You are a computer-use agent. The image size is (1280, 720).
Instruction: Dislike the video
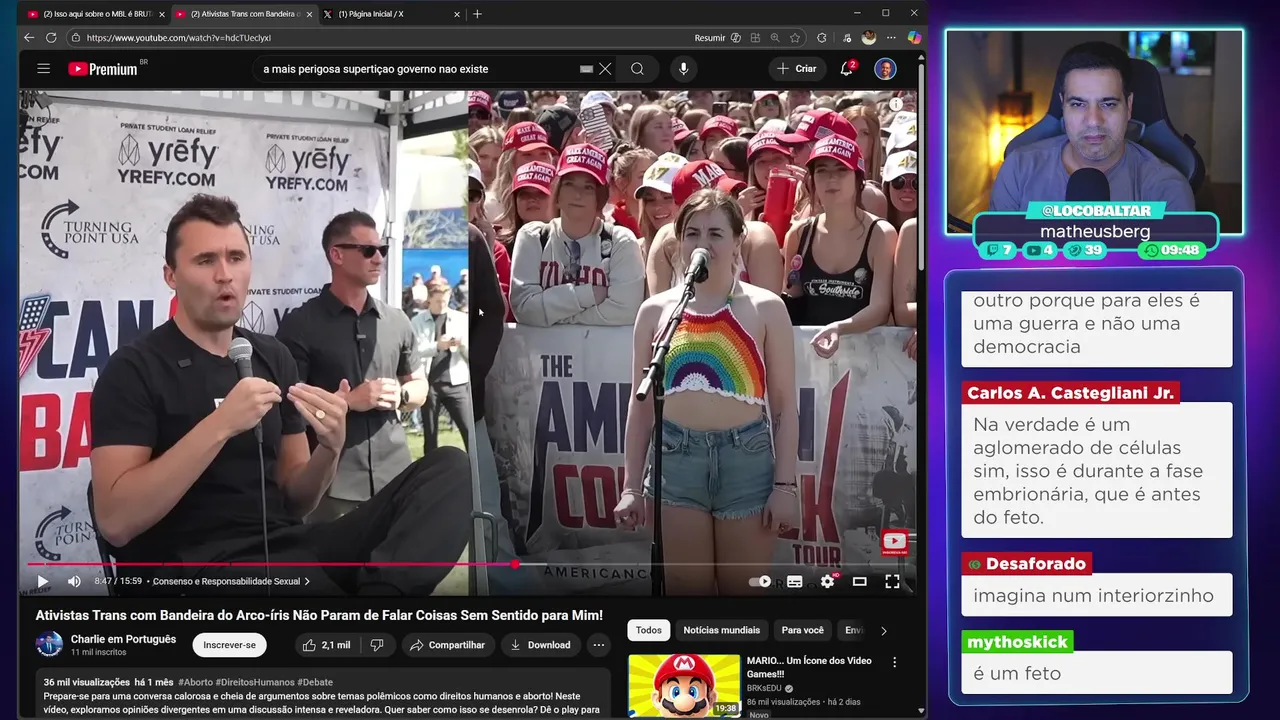pyautogui.click(x=377, y=645)
